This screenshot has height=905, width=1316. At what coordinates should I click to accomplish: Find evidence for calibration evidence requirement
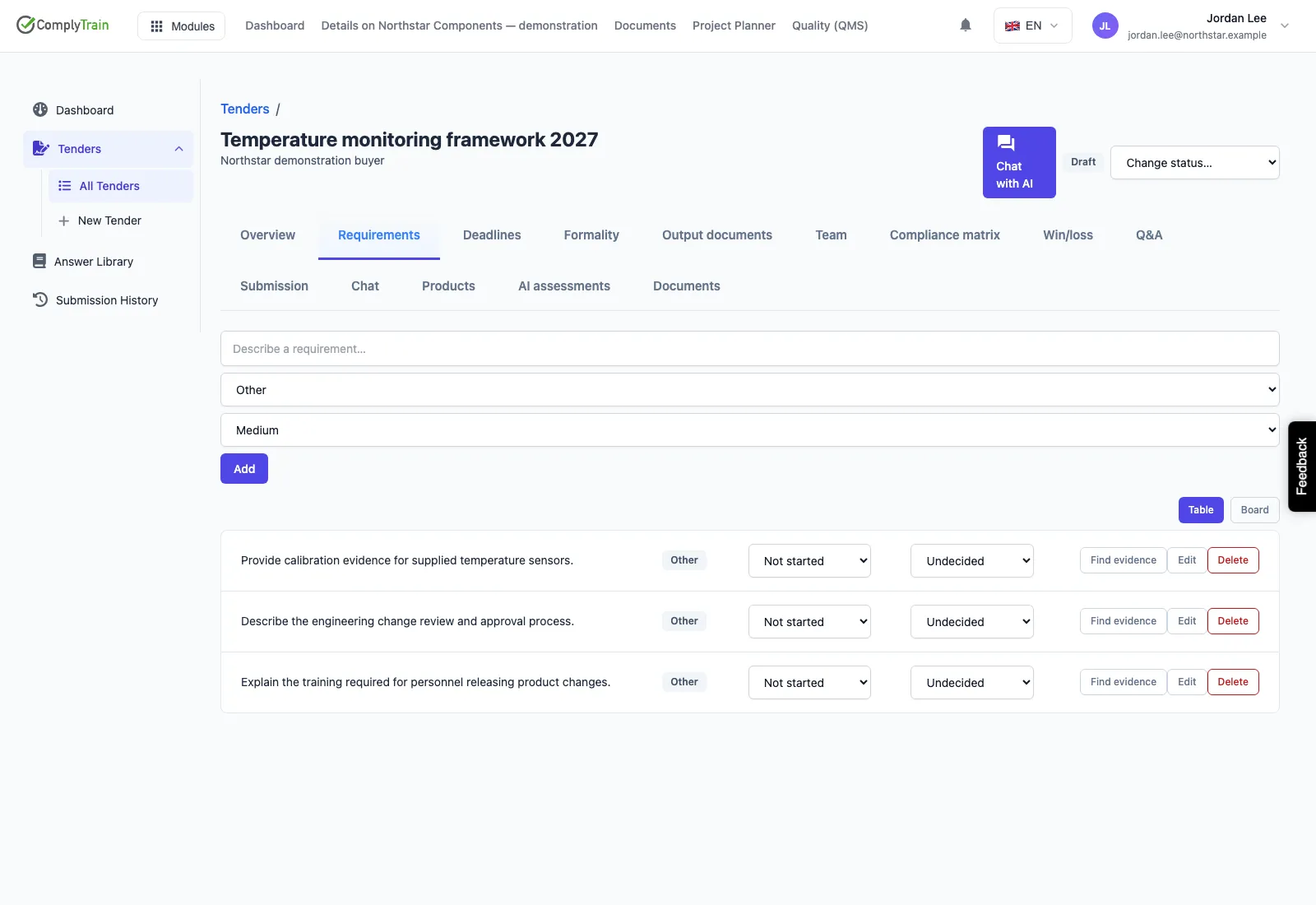click(x=1123, y=559)
